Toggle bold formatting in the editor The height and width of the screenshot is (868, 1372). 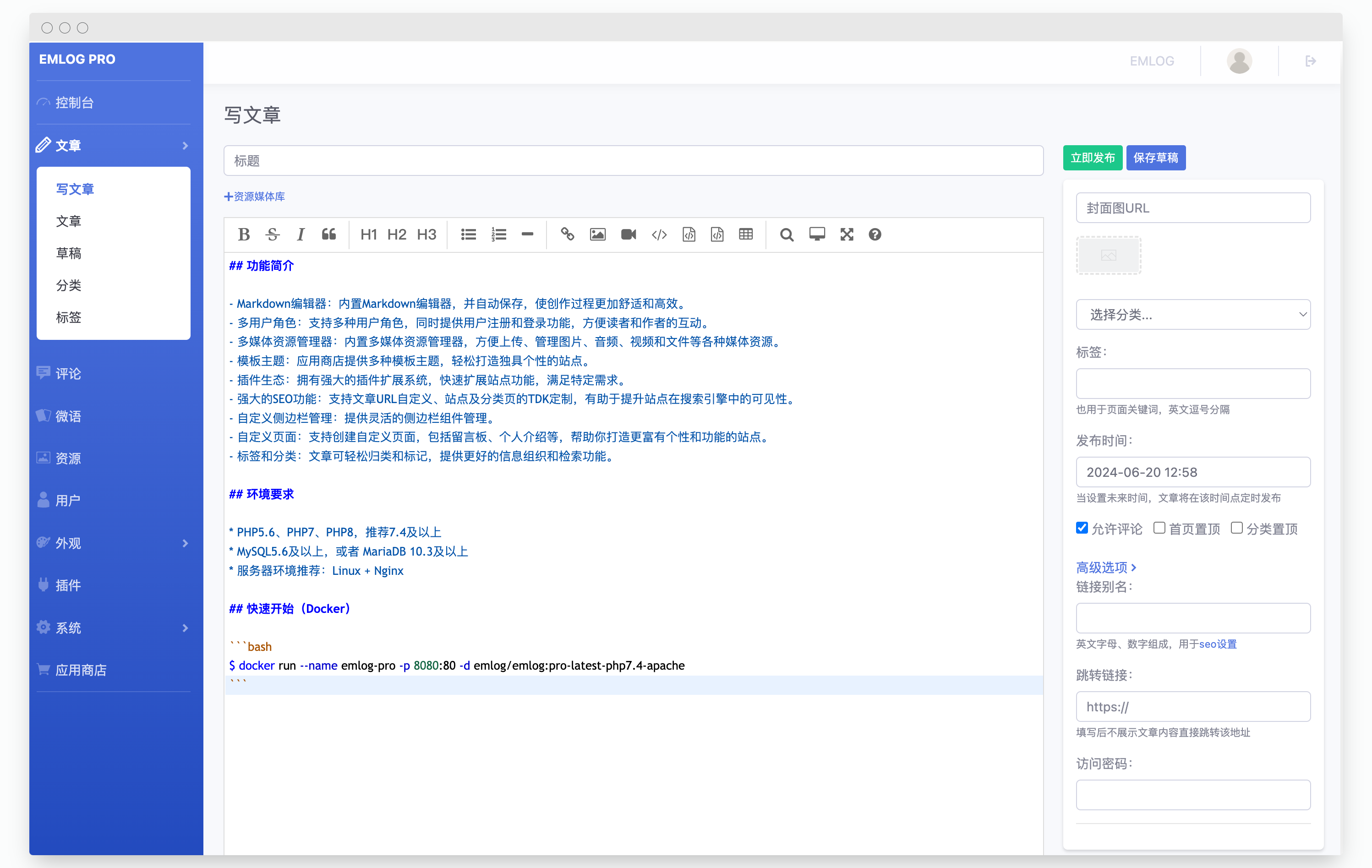[x=244, y=234]
